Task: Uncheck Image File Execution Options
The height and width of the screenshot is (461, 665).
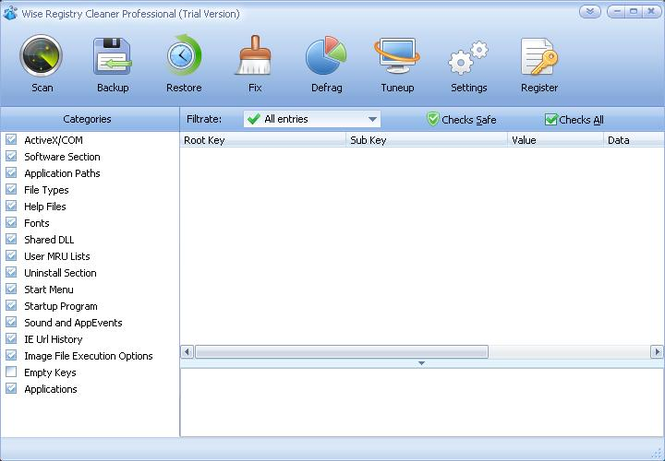Action: (x=11, y=355)
